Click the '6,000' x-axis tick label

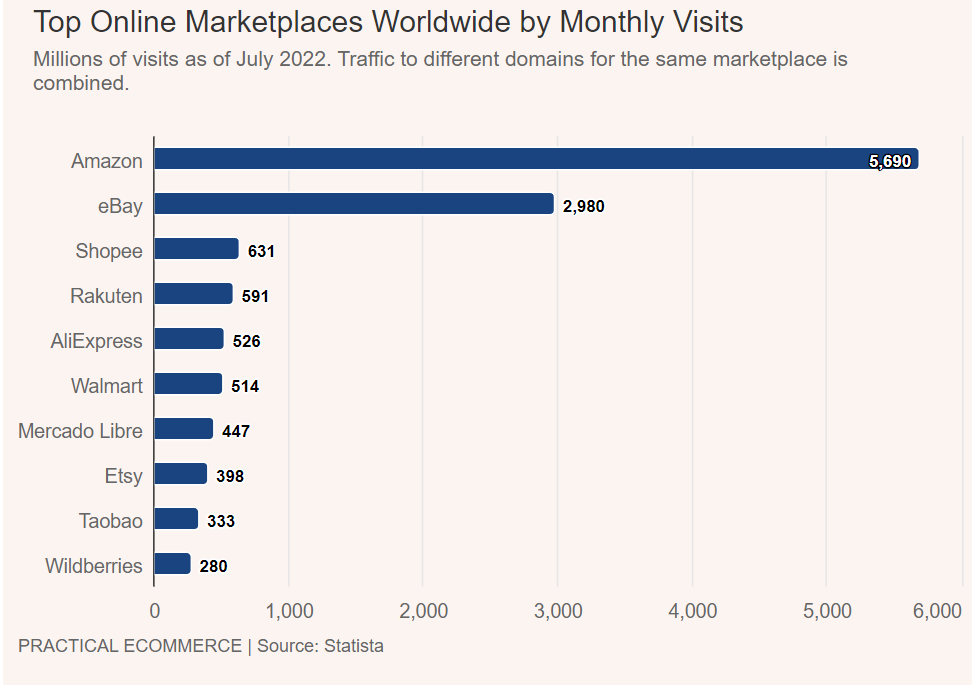(937, 611)
